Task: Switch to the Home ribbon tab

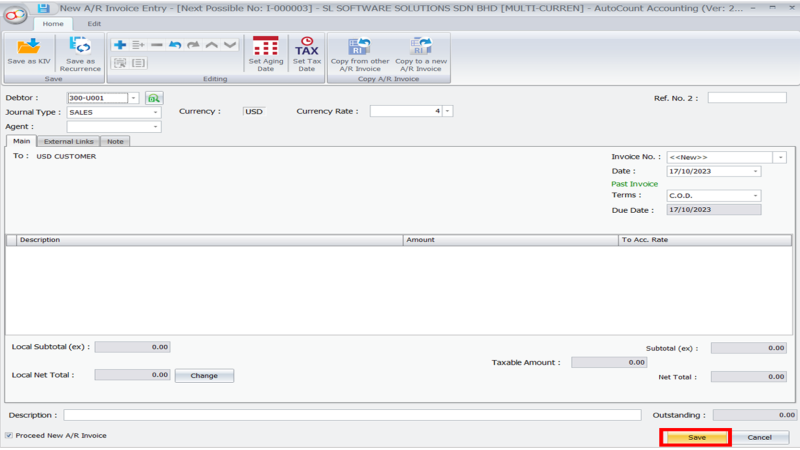Action: [53, 23]
